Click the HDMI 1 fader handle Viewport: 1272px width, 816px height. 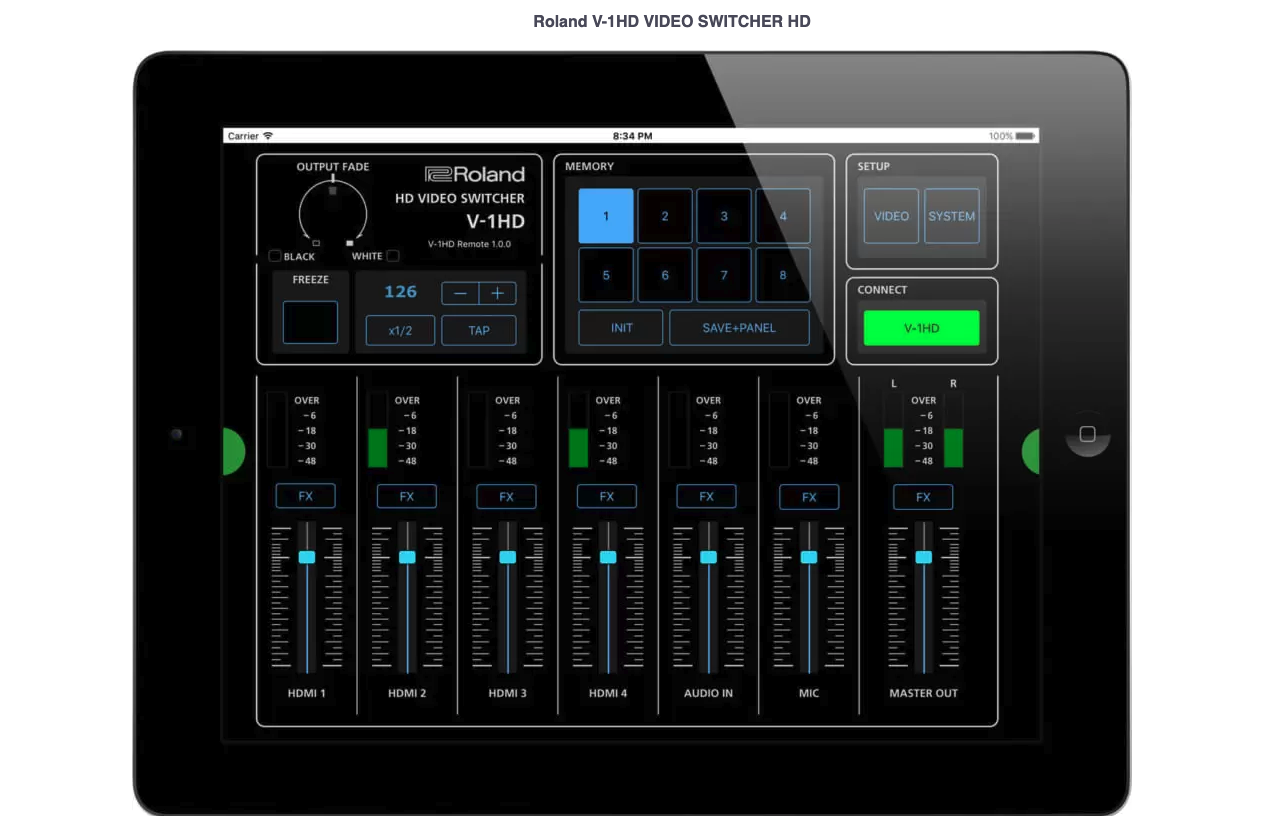click(x=307, y=557)
